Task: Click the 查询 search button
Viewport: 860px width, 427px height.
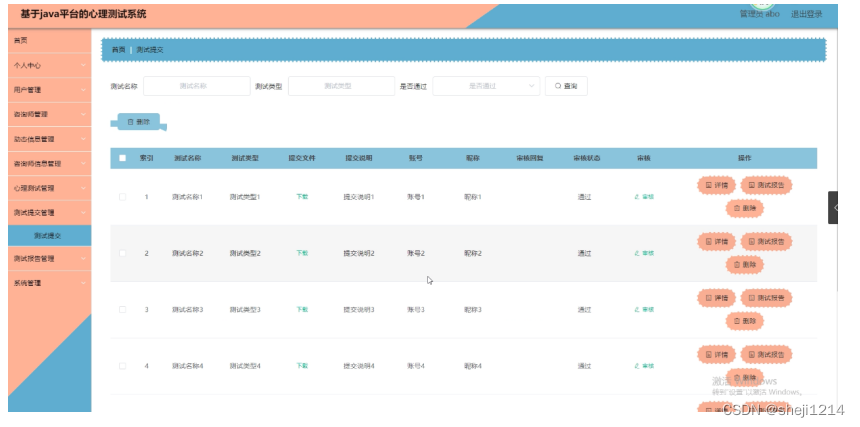Action: pos(566,86)
